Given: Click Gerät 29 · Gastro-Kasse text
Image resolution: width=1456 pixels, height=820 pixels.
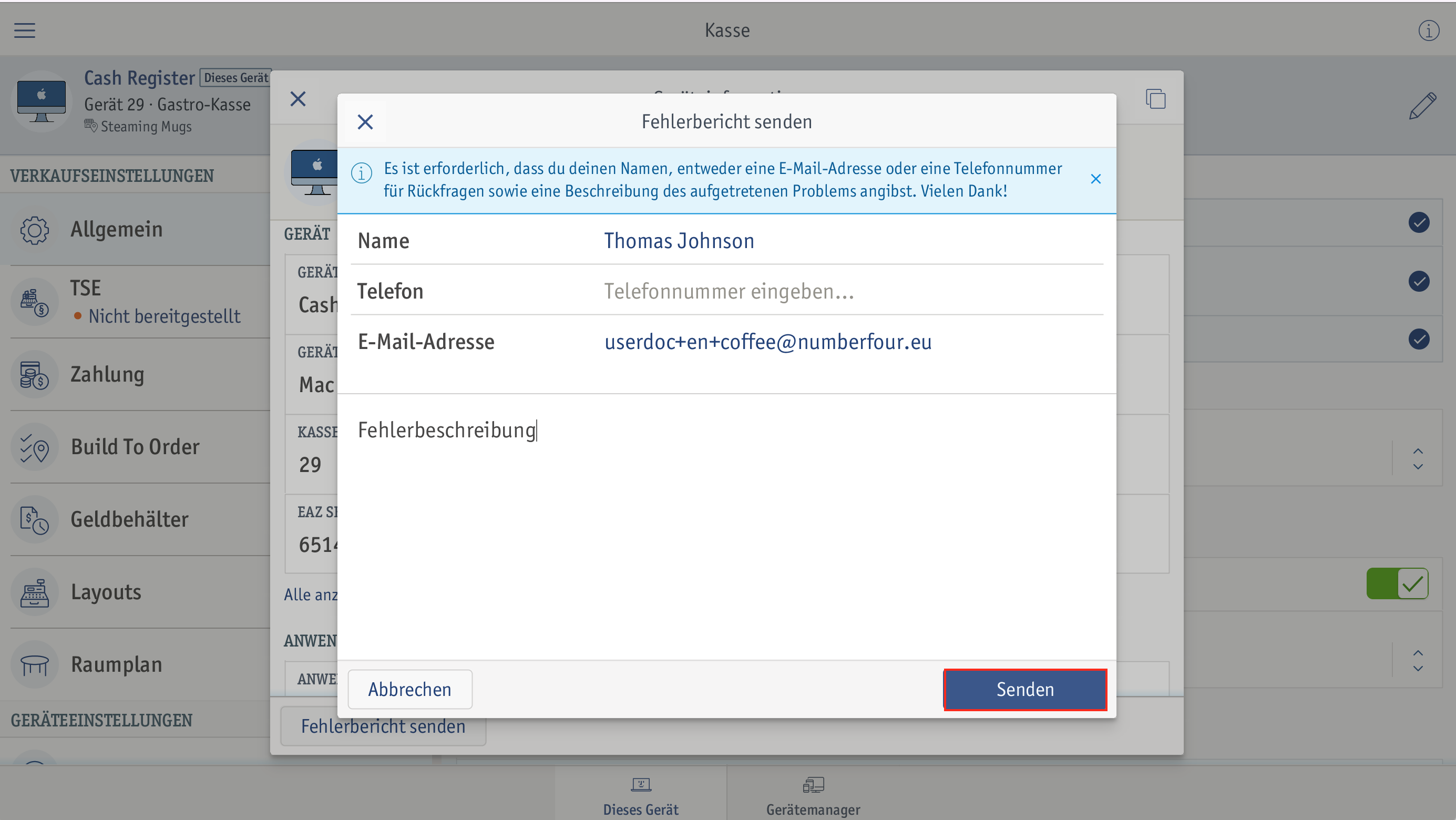Looking at the screenshot, I should 167,105.
